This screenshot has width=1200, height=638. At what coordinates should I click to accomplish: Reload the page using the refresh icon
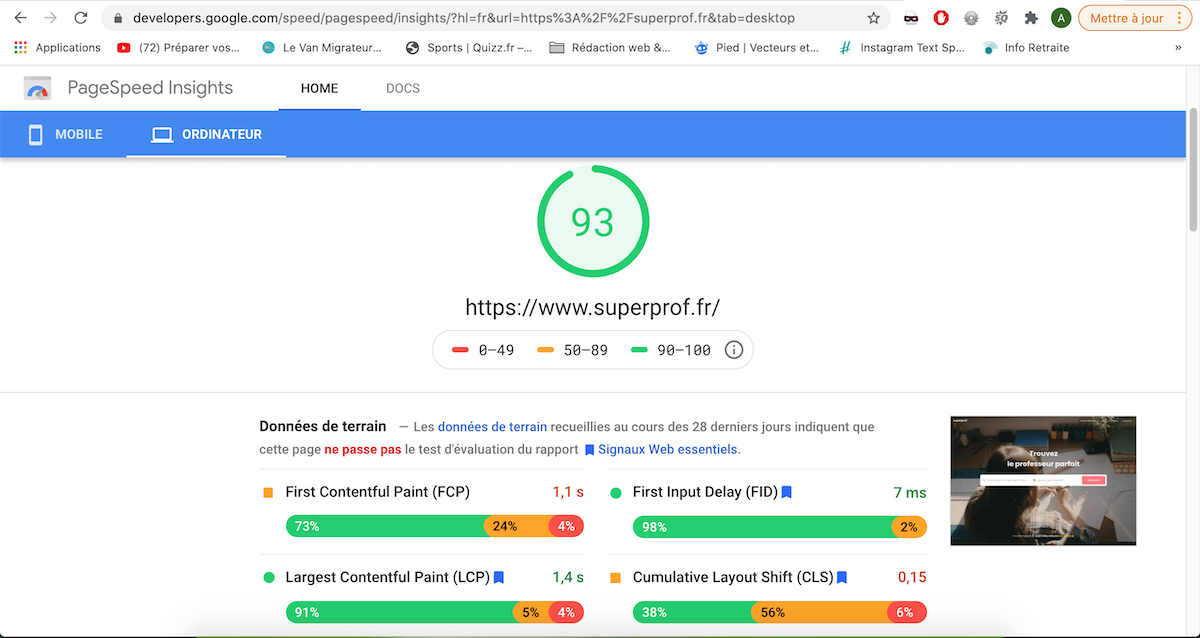(x=81, y=18)
